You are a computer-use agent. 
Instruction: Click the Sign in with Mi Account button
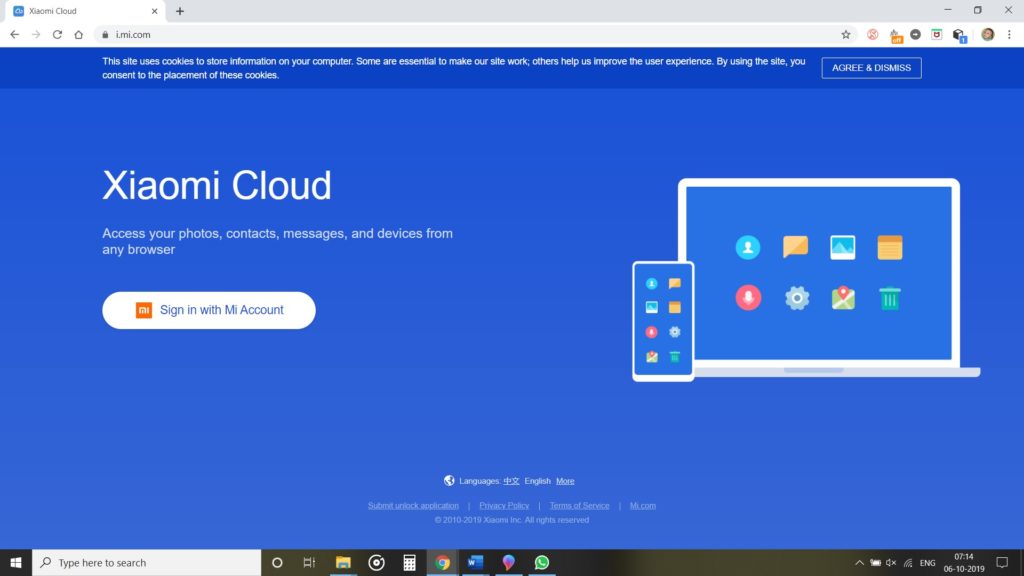click(208, 310)
